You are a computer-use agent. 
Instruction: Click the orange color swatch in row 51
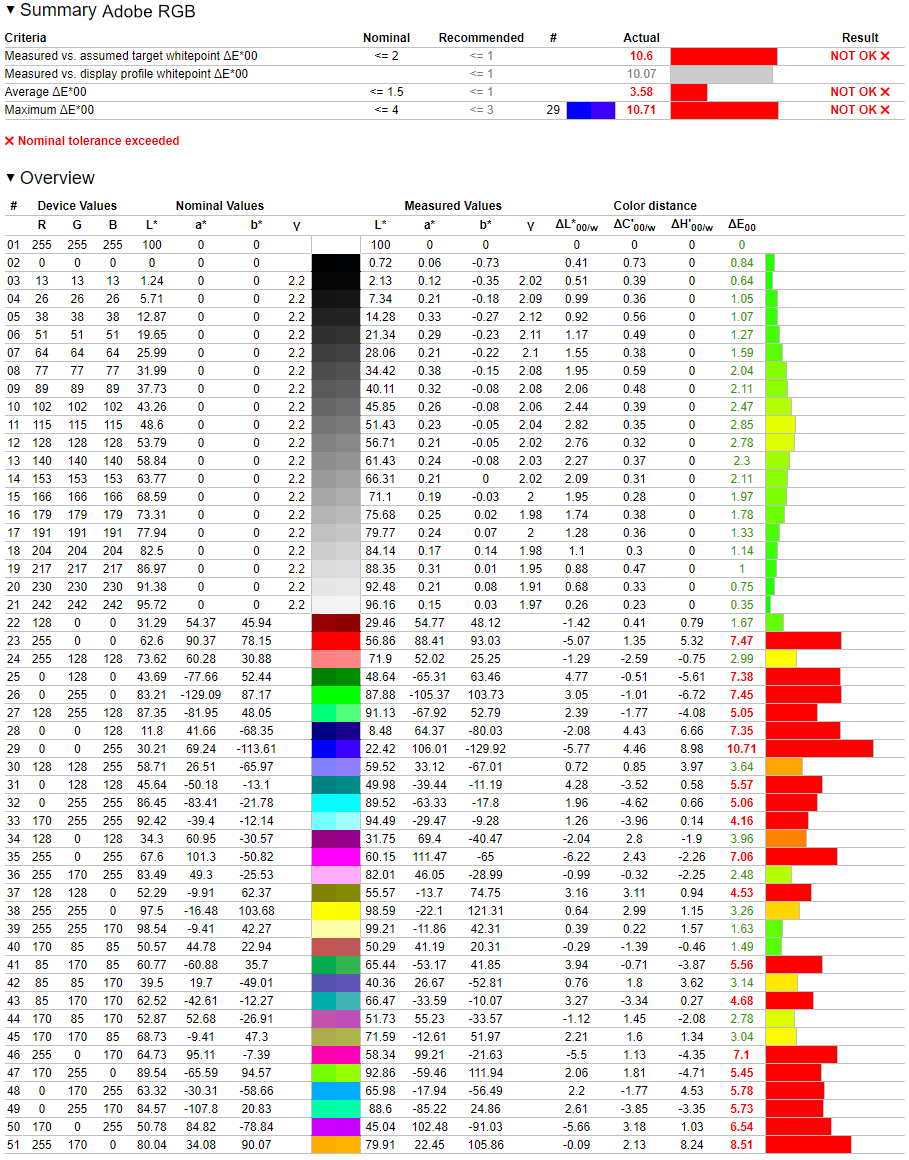pyautogui.click(x=336, y=1144)
